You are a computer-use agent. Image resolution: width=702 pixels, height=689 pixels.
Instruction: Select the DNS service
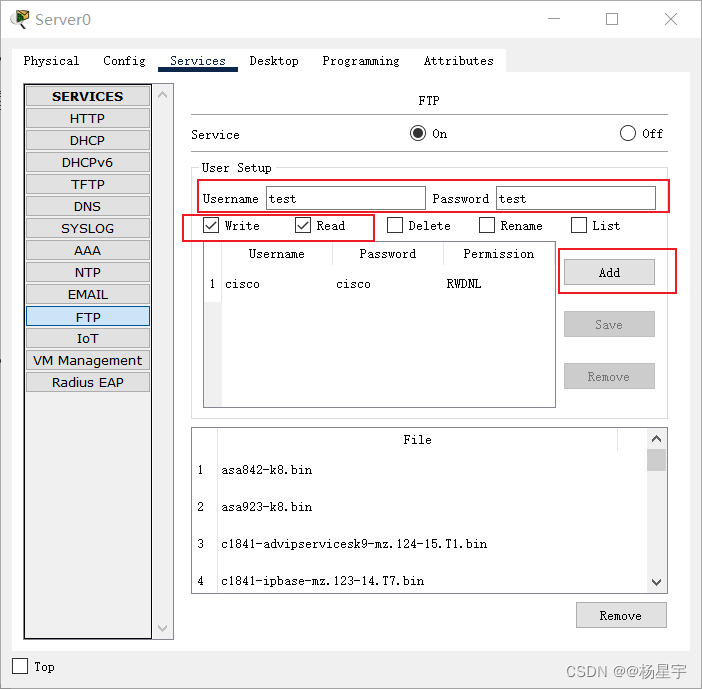coord(88,206)
